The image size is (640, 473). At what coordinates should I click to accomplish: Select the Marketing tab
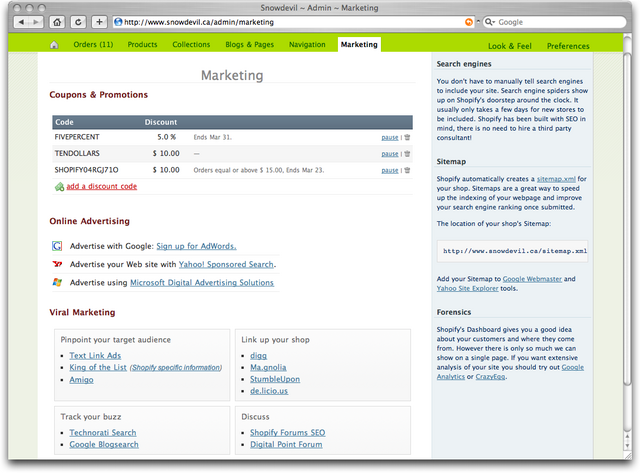[x=359, y=44]
